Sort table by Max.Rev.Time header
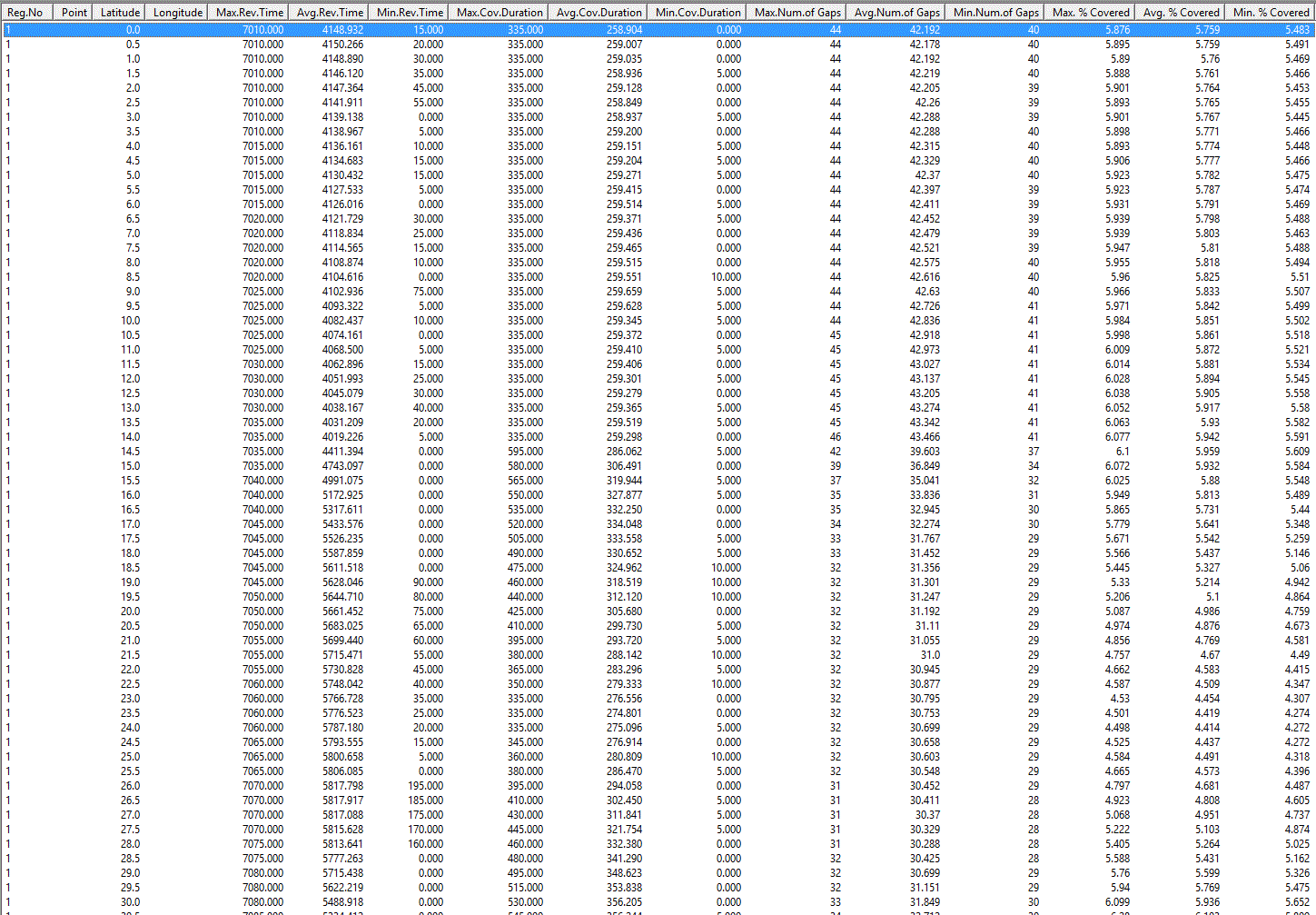1316x915 pixels. tap(250, 12)
